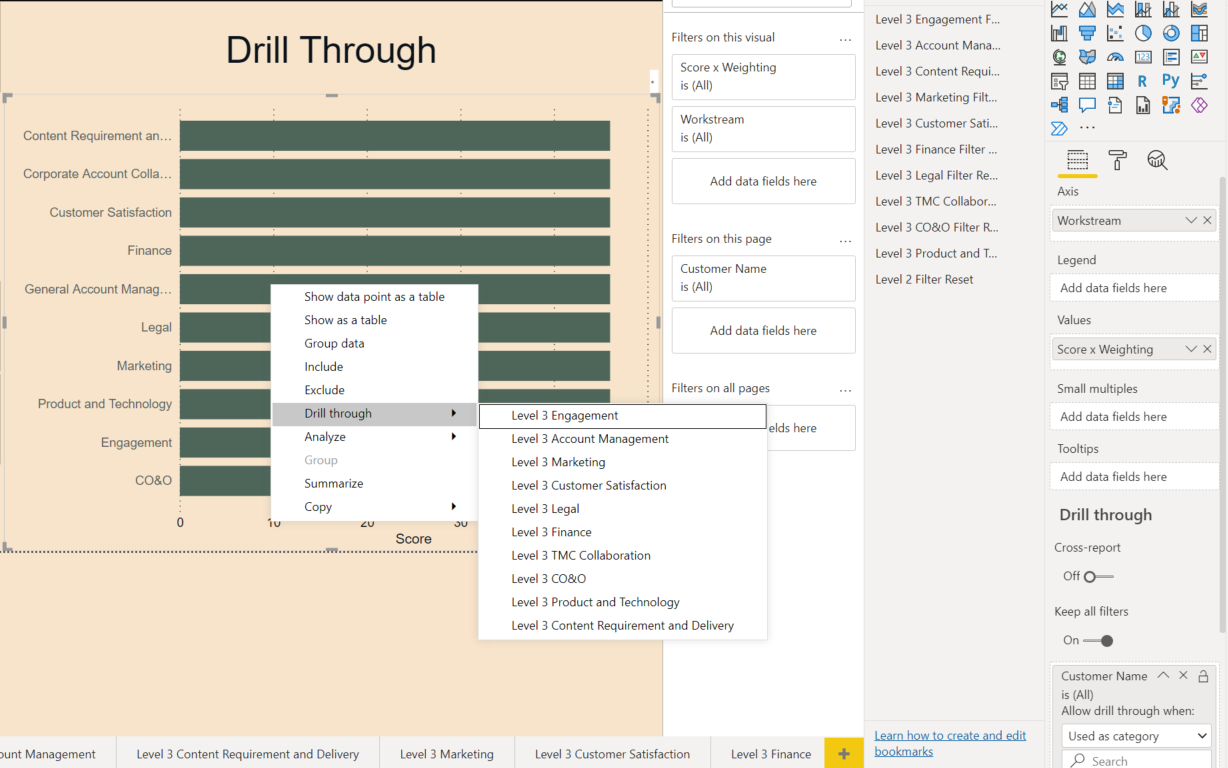The image size is (1228, 768).
Task: Choose the Gauge visualization
Action: (x=1115, y=57)
